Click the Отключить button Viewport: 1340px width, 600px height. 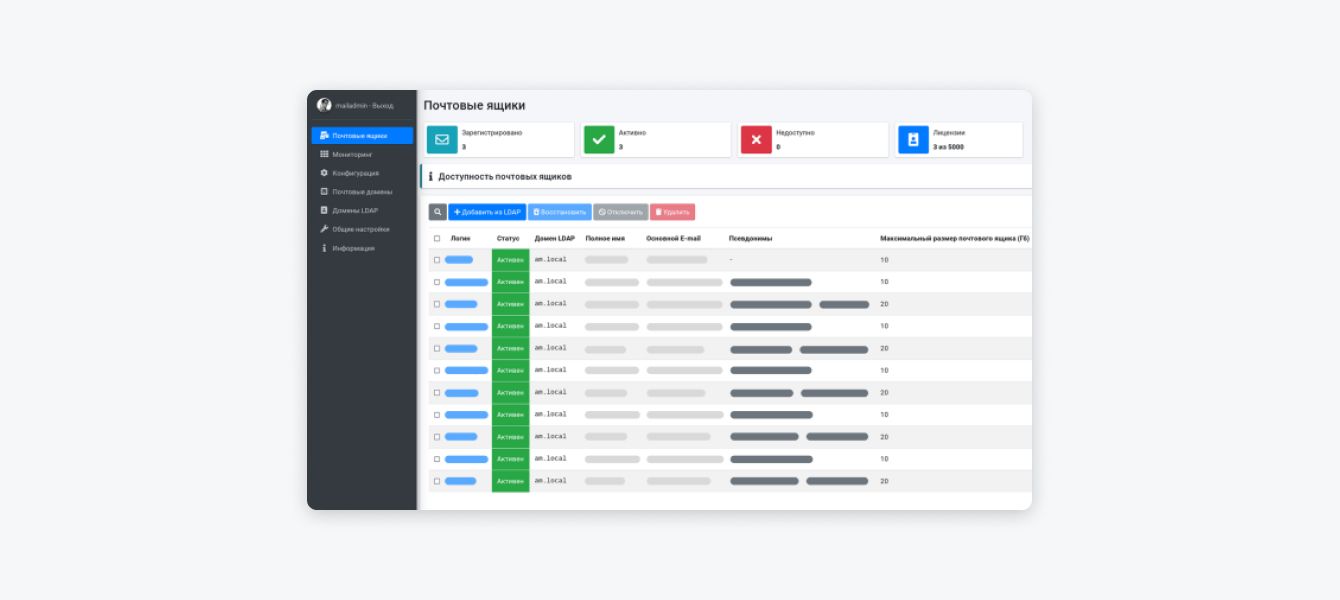(x=620, y=212)
